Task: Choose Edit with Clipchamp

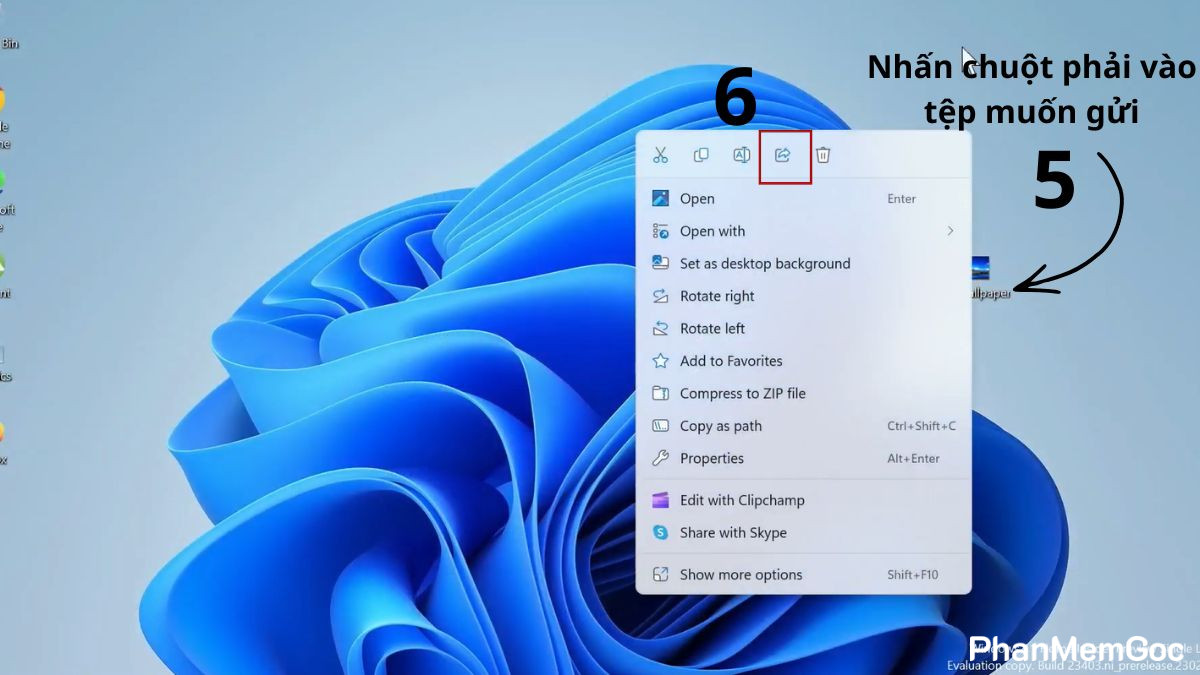Action: point(803,500)
